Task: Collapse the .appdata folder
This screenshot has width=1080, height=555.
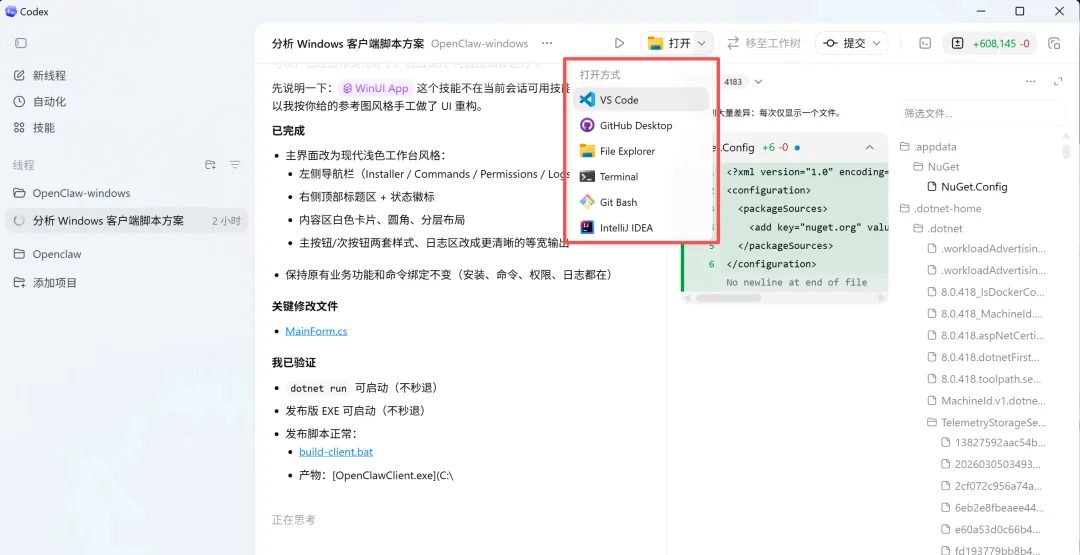Action: pos(928,147)
